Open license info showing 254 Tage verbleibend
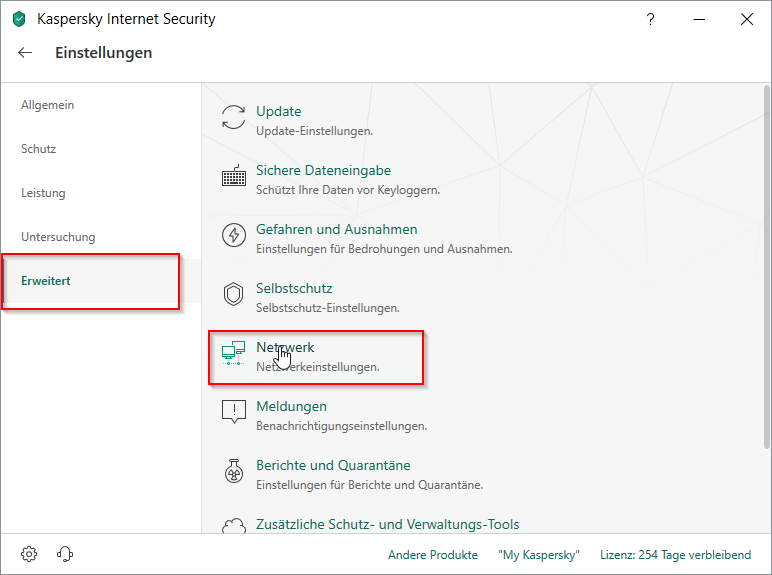 point(674,554)
